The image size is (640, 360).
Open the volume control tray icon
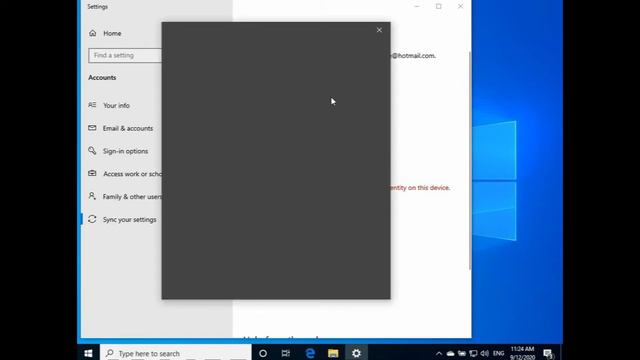click(x=485, y=353)
